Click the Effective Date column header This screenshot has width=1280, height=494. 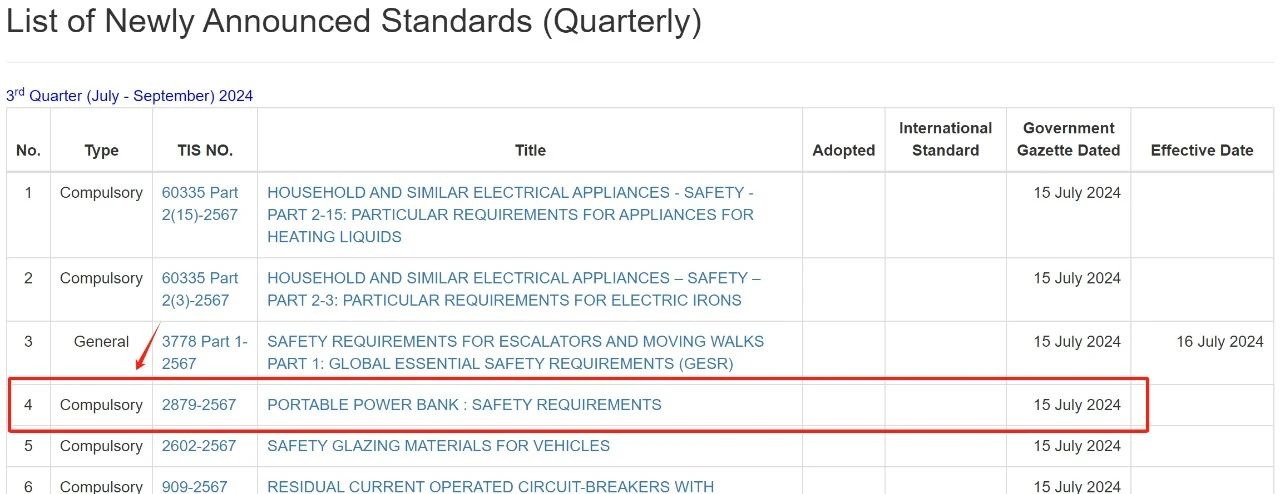1201,150
